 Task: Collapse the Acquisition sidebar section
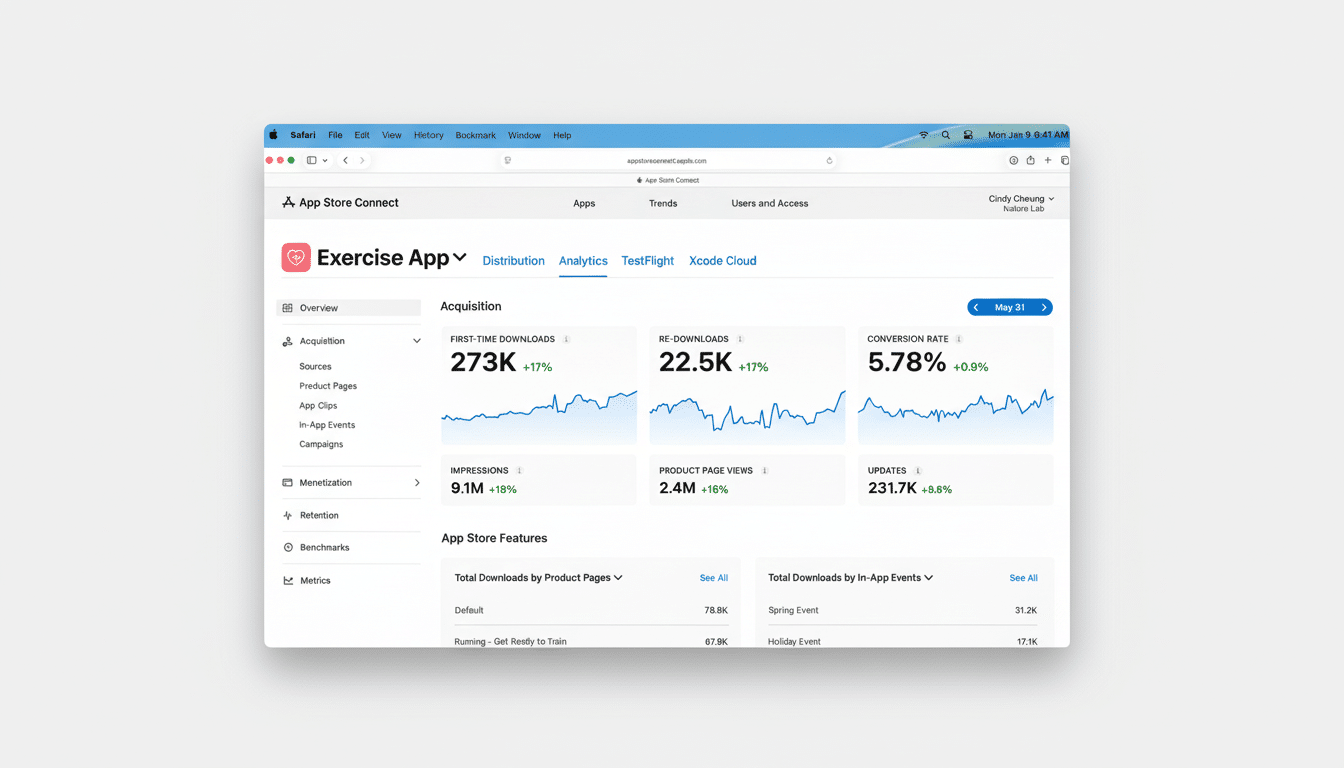[417, 341]
